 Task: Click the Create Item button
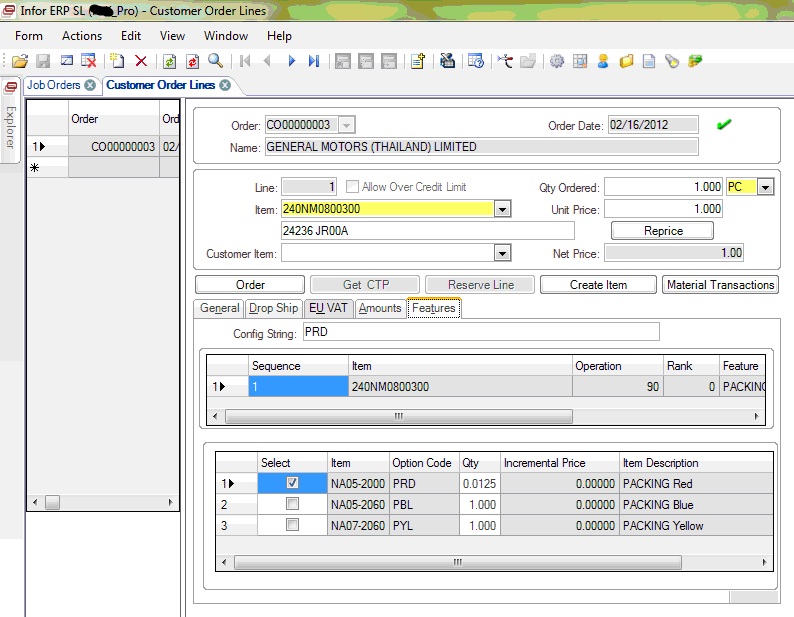(x=599, y=285)
